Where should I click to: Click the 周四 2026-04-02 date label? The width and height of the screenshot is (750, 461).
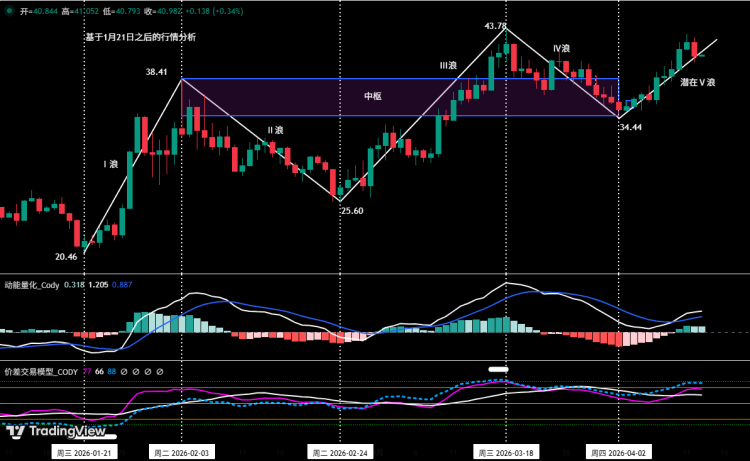619,453
